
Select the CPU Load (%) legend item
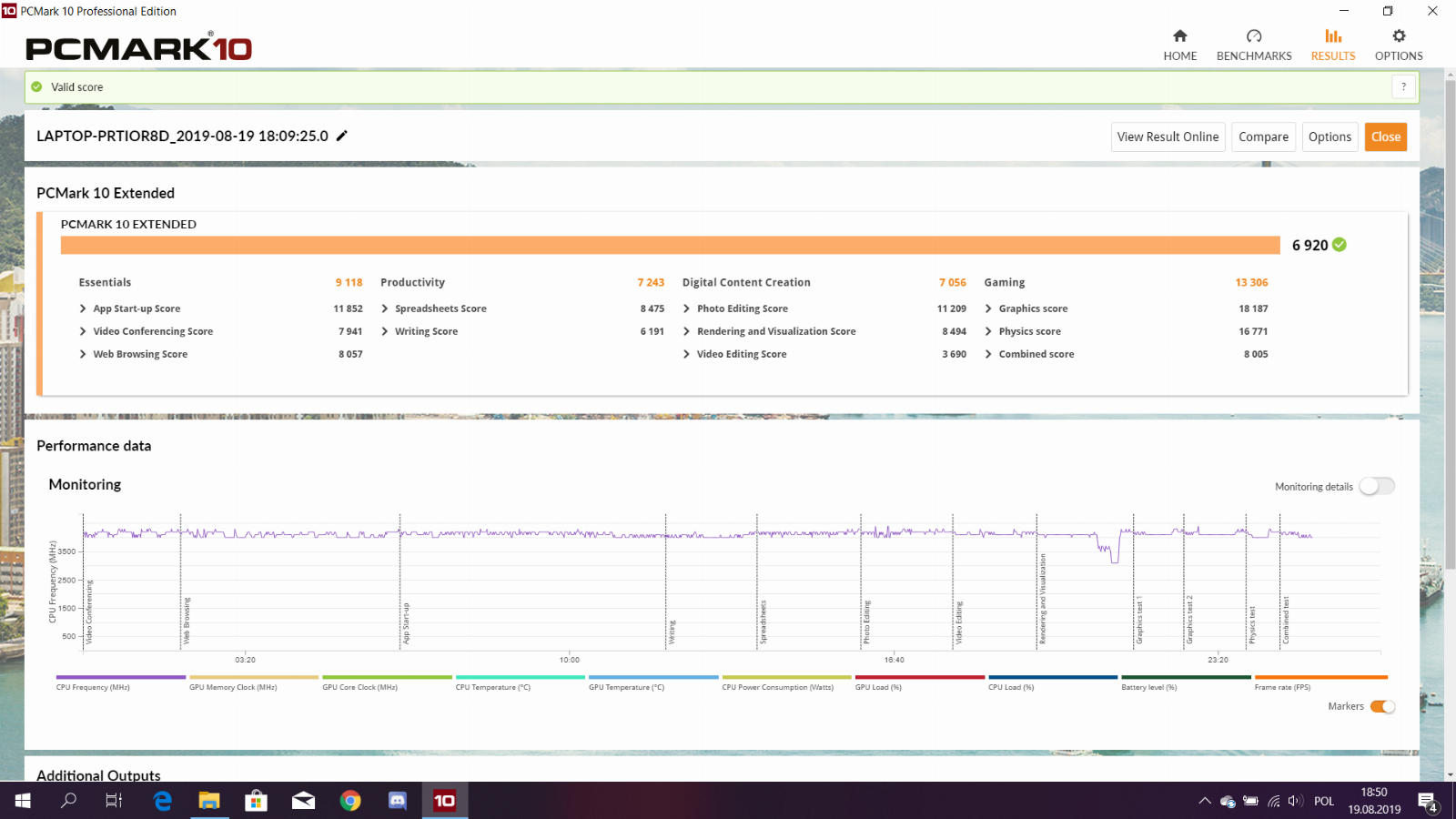tap(1053, 682)
